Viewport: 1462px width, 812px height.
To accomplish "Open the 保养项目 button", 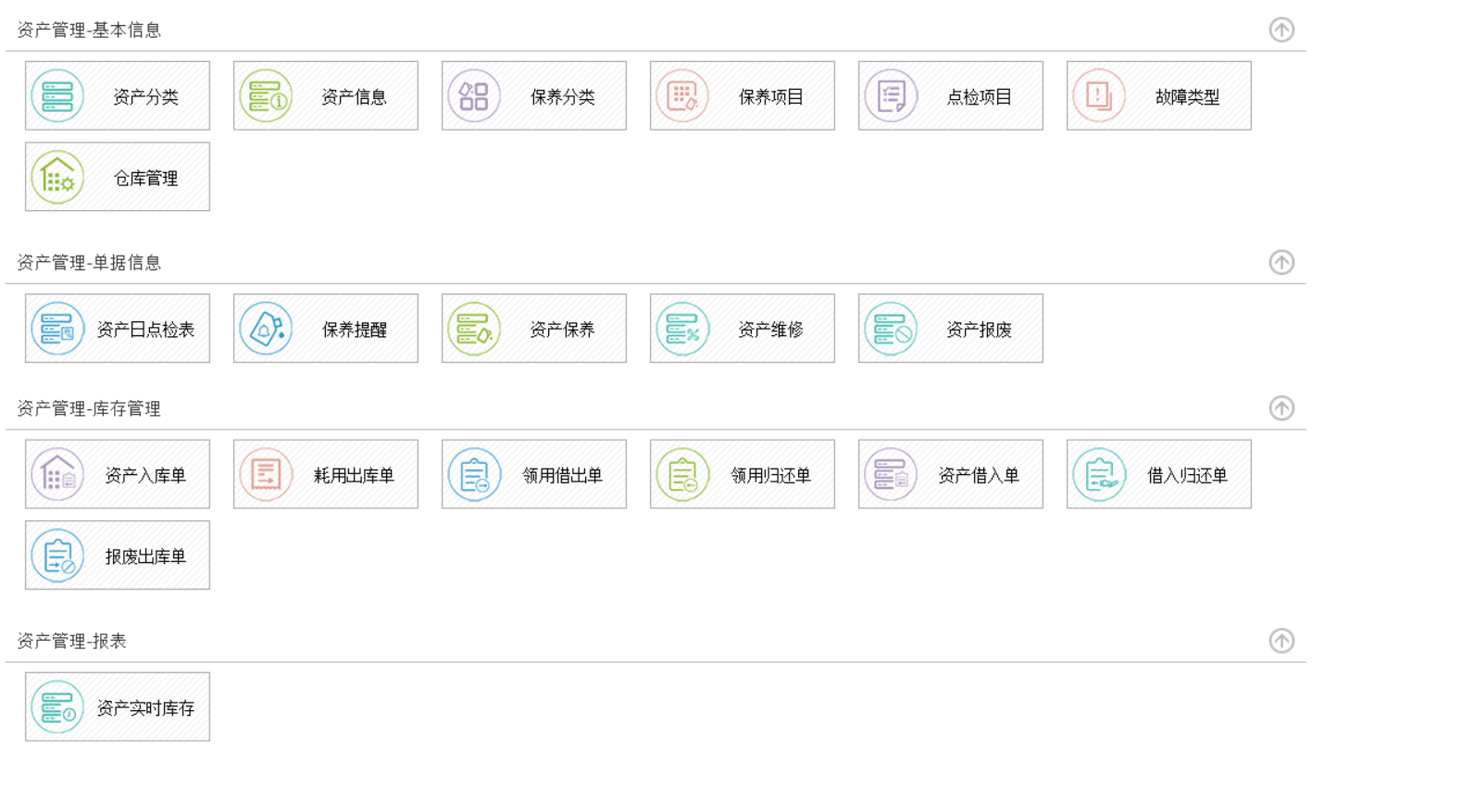I will tap(742, 96).
